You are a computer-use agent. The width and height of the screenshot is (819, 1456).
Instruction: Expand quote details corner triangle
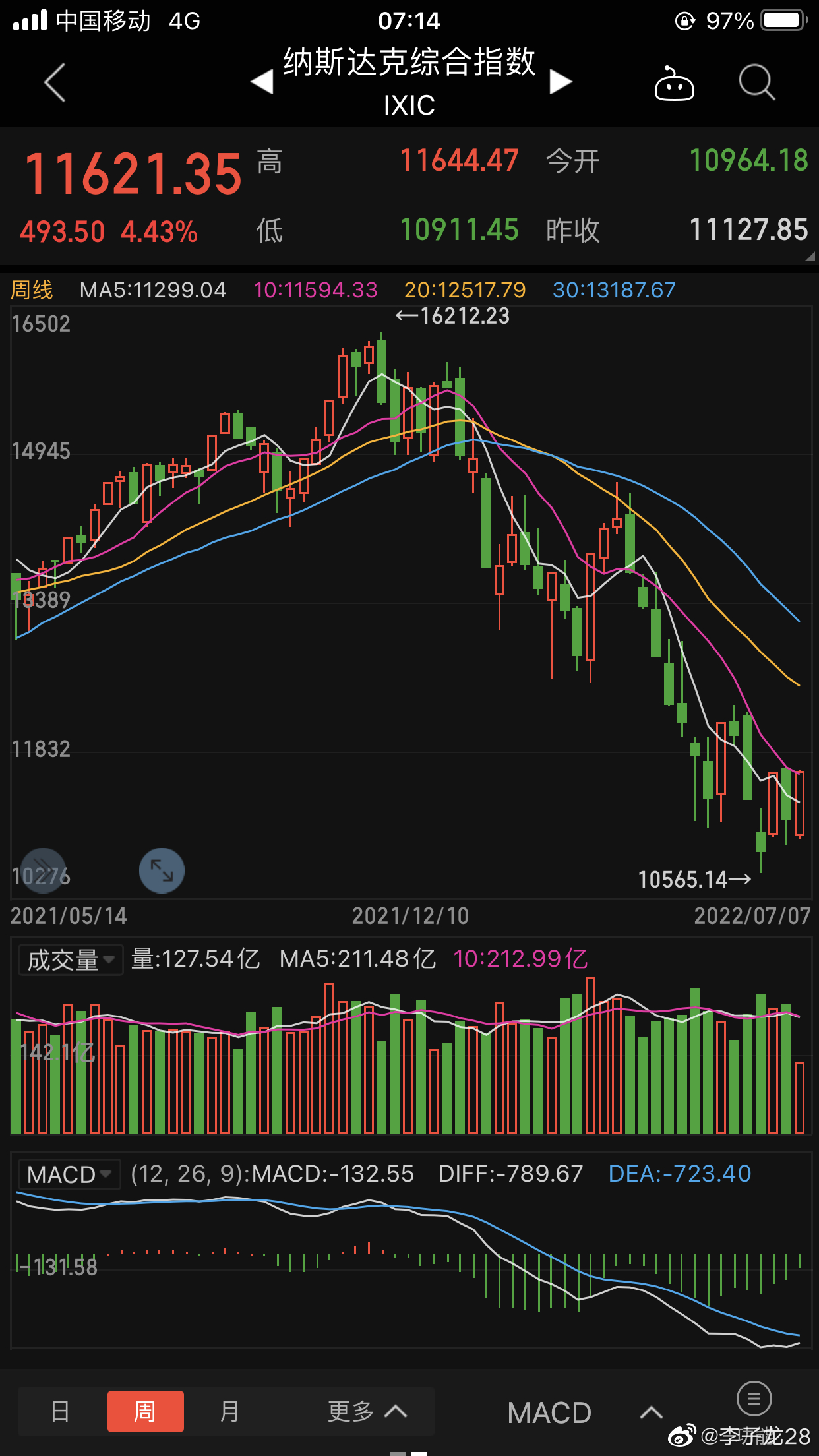(x=810, y=257)
